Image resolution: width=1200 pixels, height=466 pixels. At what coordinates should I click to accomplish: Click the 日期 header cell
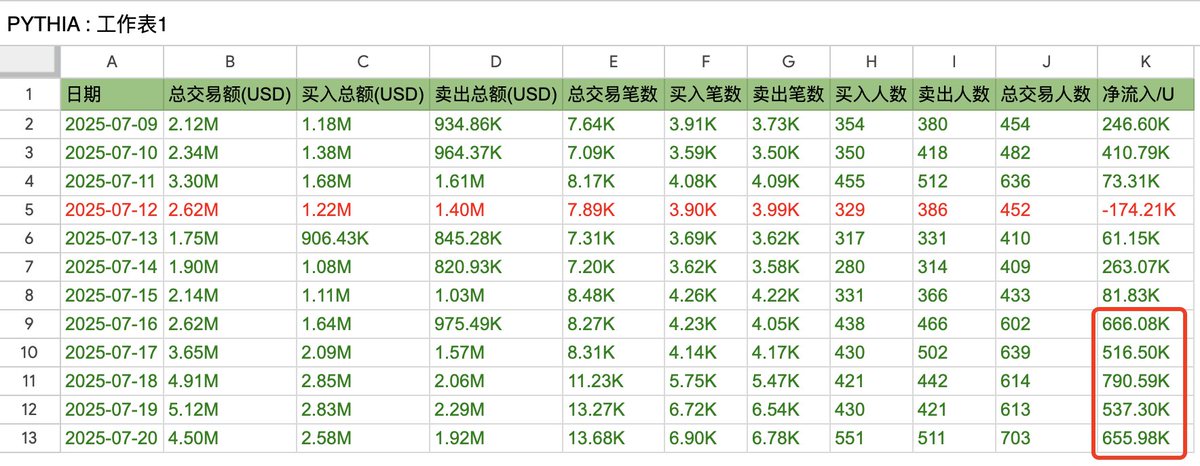pyautogui.click(x=111, y=95)
